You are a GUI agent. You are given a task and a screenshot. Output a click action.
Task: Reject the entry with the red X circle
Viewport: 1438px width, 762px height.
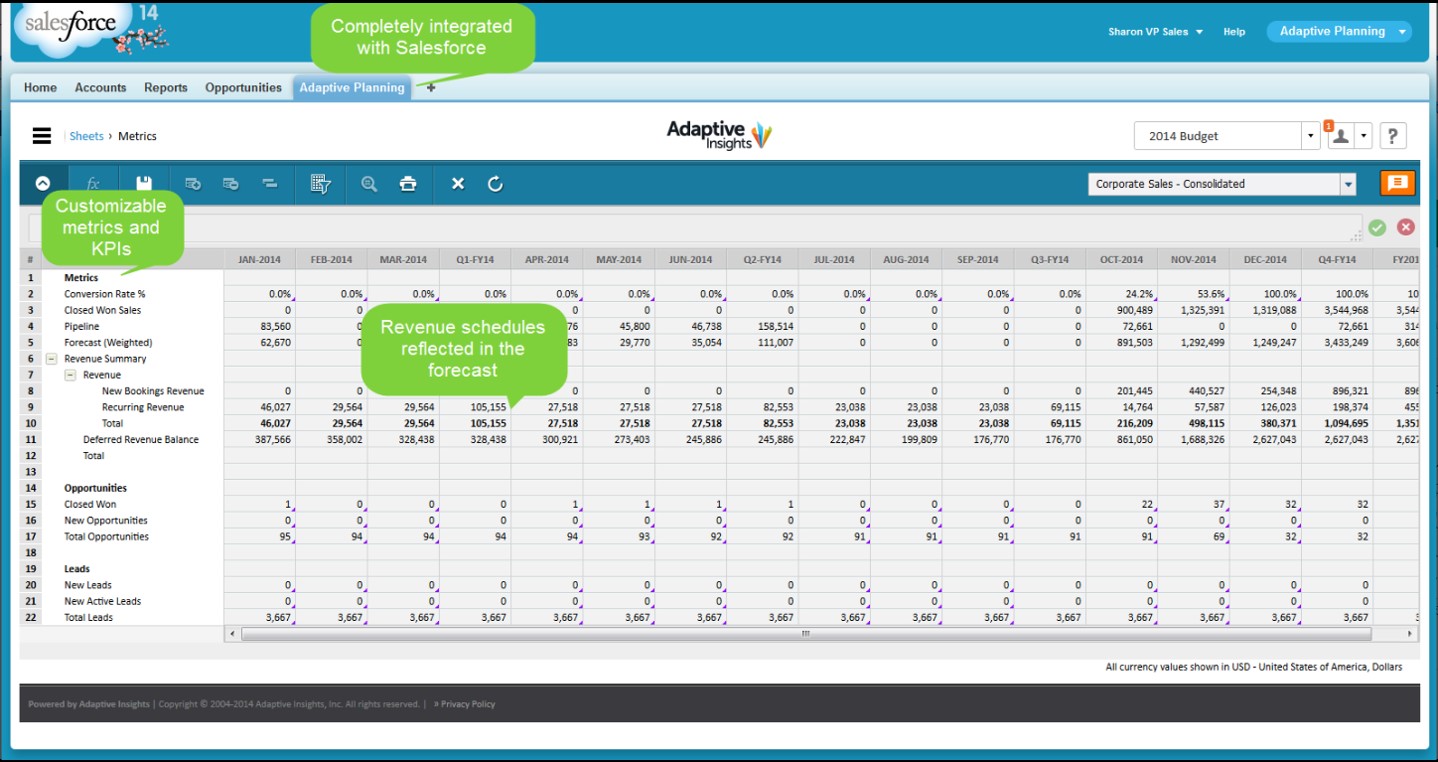[1406, 227]
